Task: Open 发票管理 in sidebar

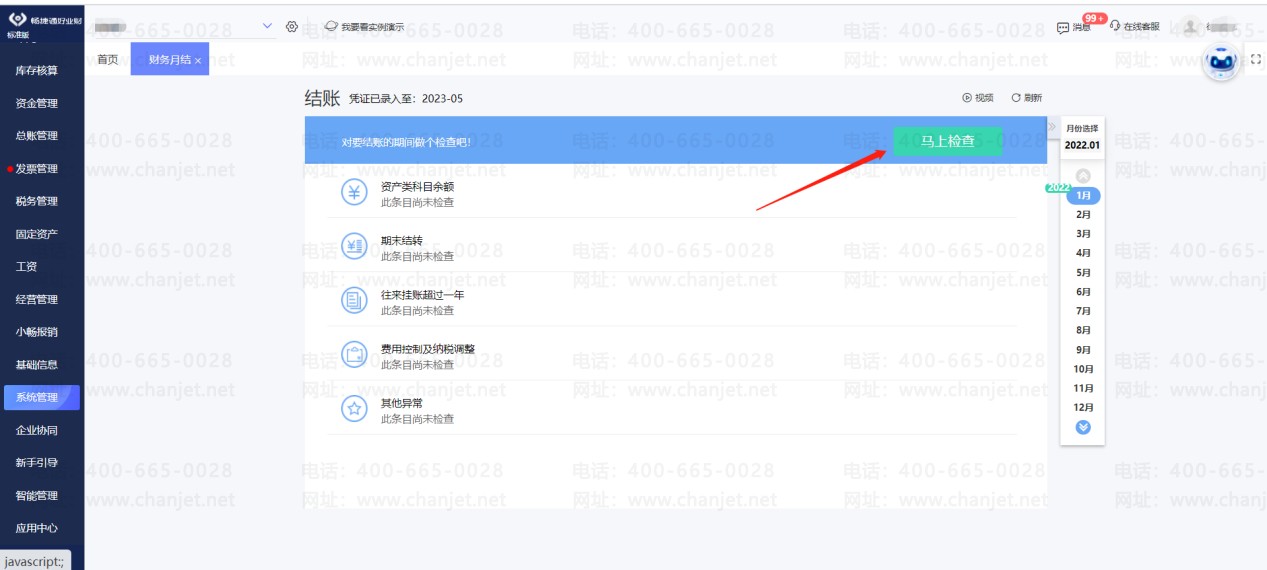Action: pos(37,169)
